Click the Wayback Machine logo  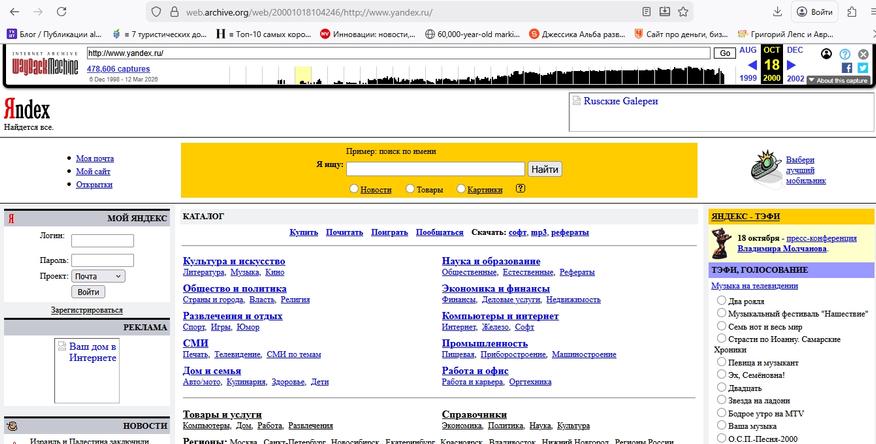tap(45, 65)
